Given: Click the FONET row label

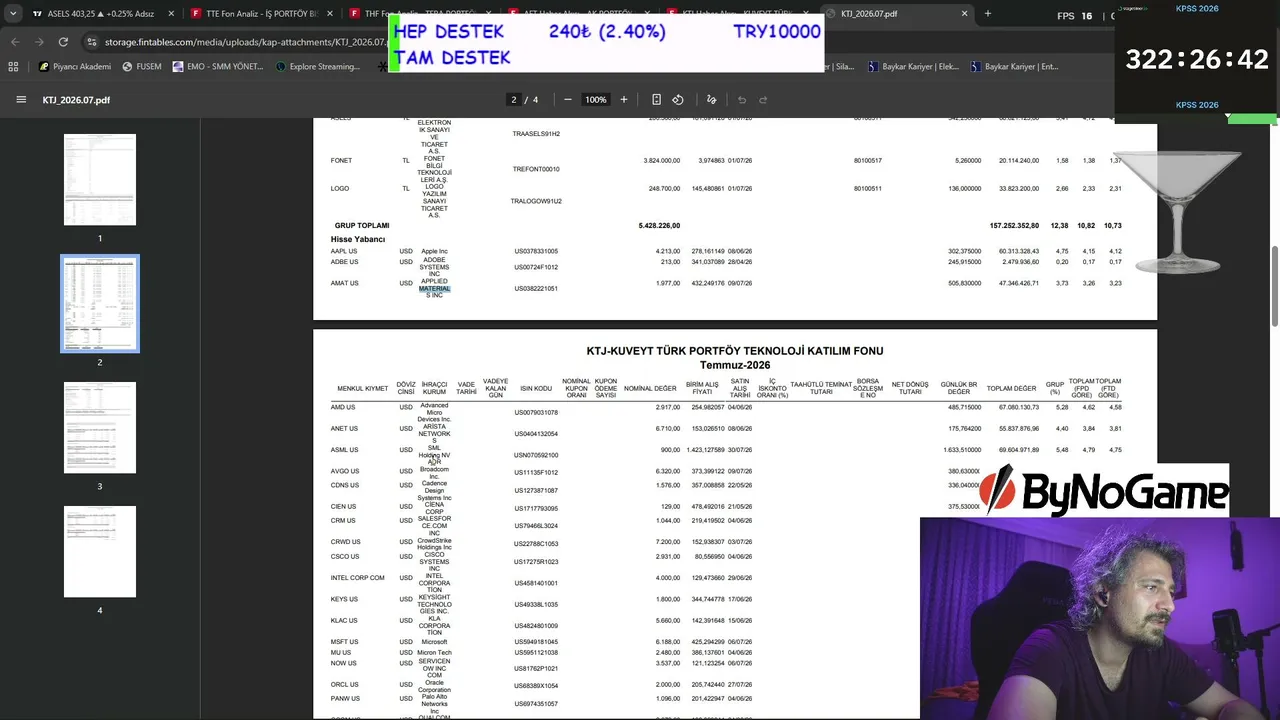Looking at the screenshot, I should (x=342, y=161).
